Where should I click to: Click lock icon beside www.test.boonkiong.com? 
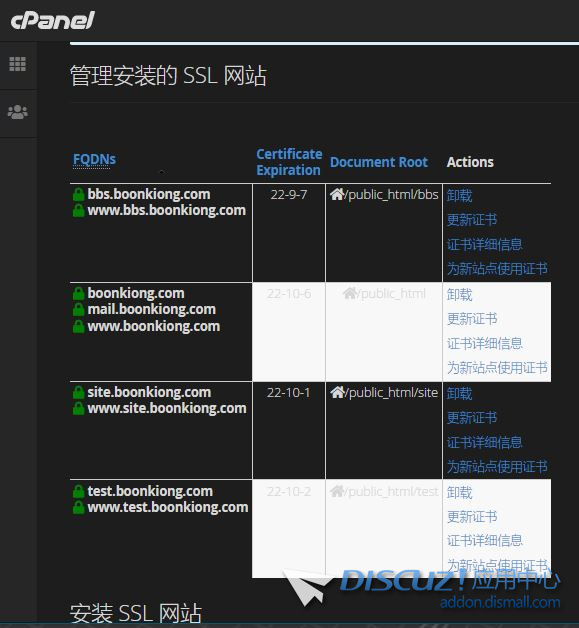(x=78, y=507)
